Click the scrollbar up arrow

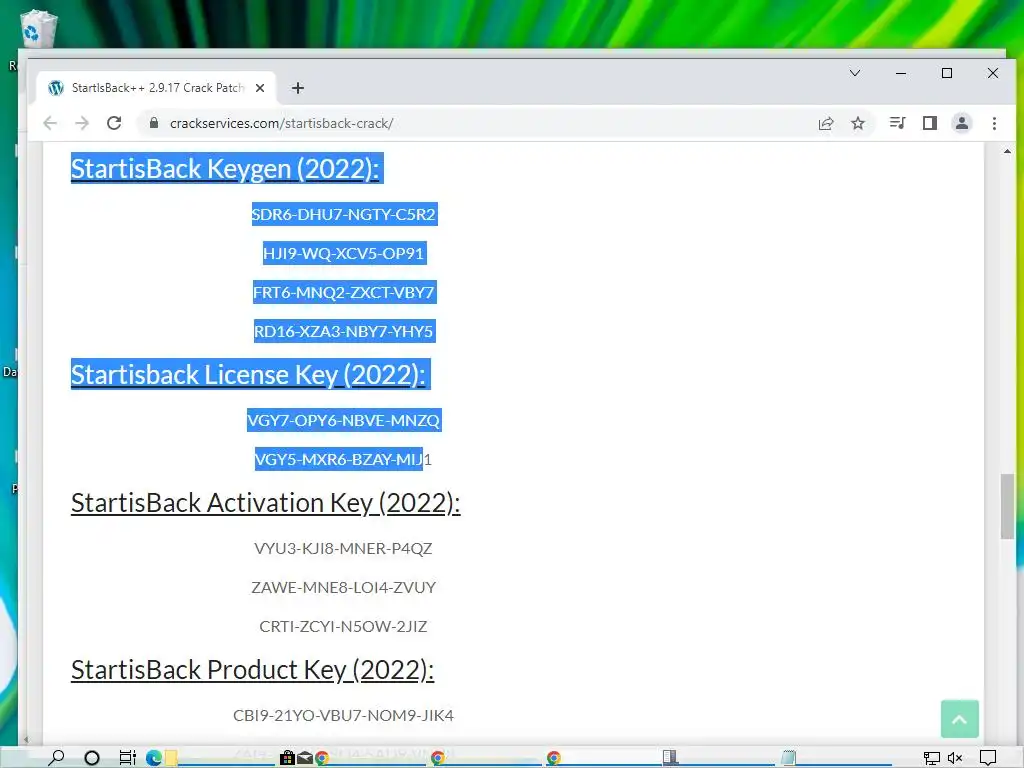1008,152
